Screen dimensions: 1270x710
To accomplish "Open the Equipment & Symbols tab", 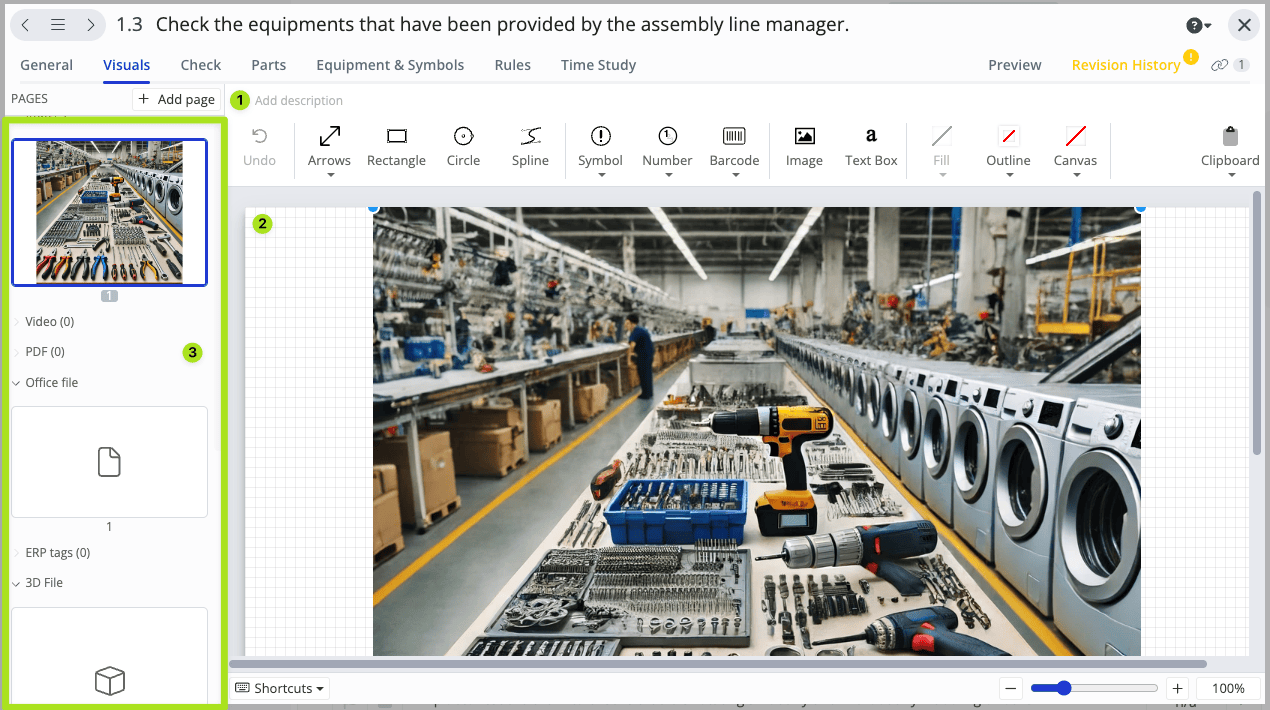I will click(x=390, y=65).
